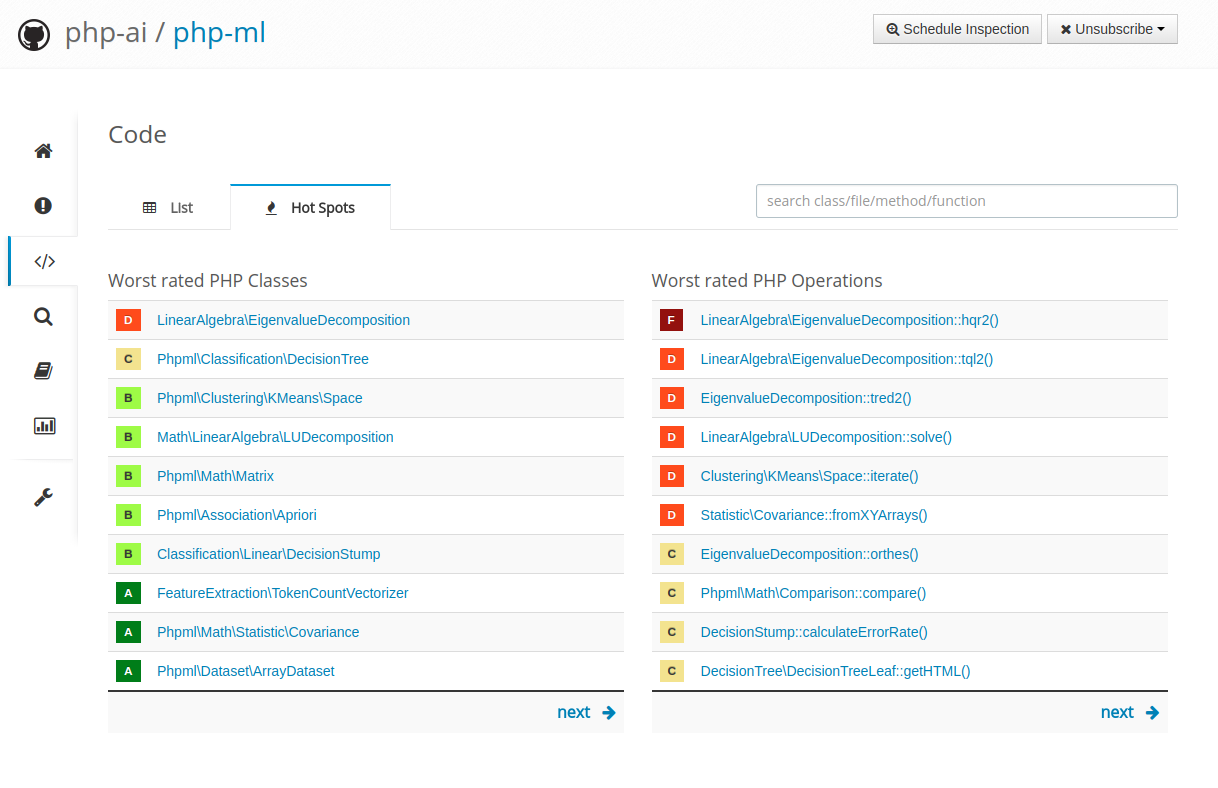
Task: Click the A rating badge for TokenCountVectorizer
Action: [128, 593]
